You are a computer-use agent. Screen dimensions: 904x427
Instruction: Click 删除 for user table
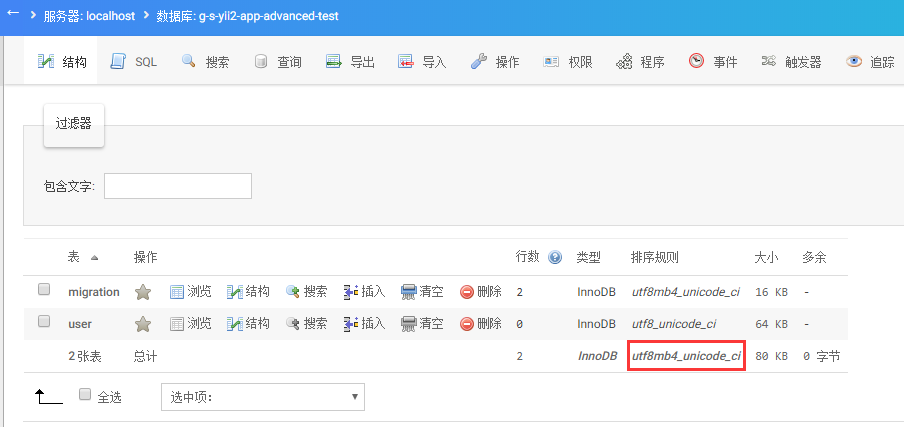(x=481, y=324)
